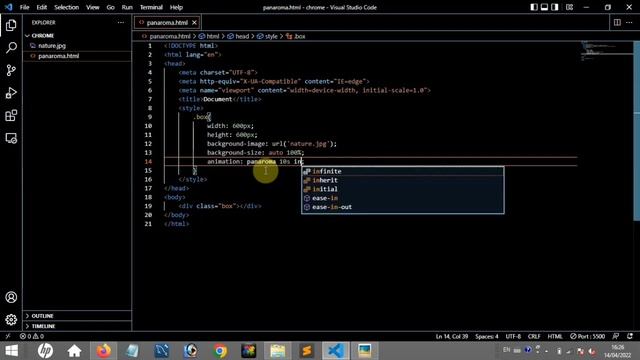Screen dimensions: 640x360
Task: Open Sublime Text from the taskbar
Action: click(x=307, y=351)
